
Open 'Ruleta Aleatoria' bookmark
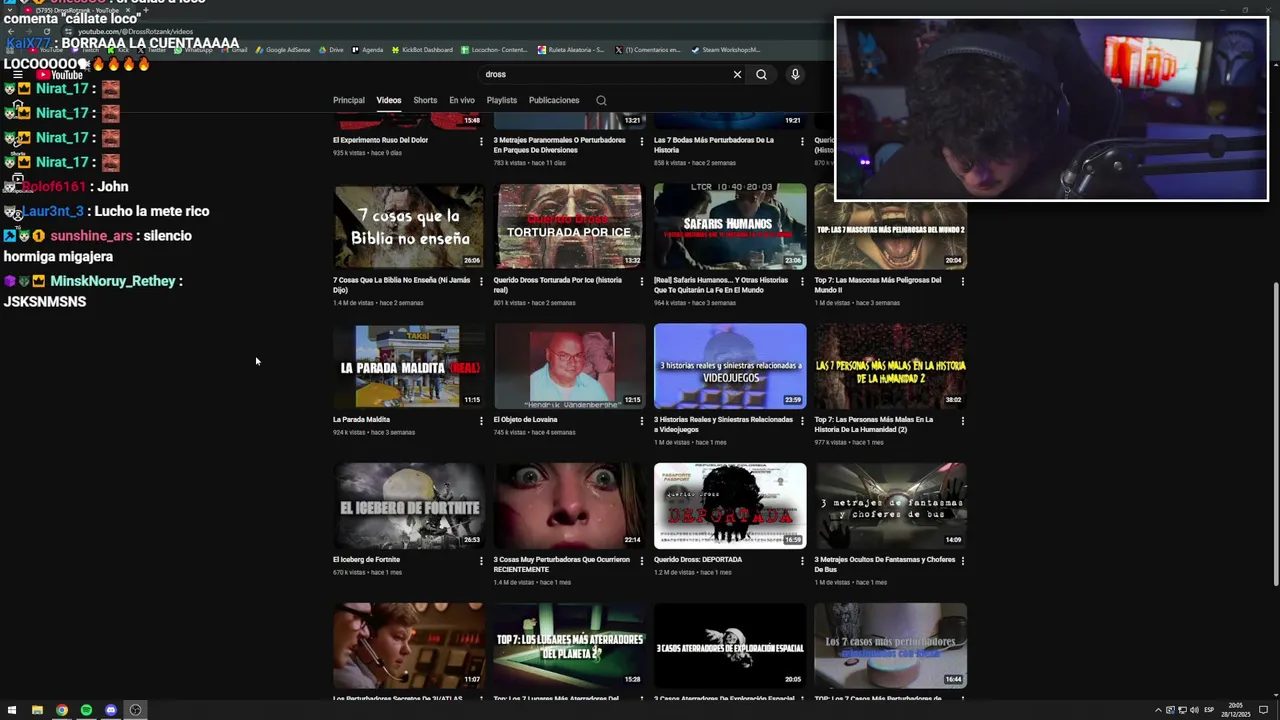(571, 50)
